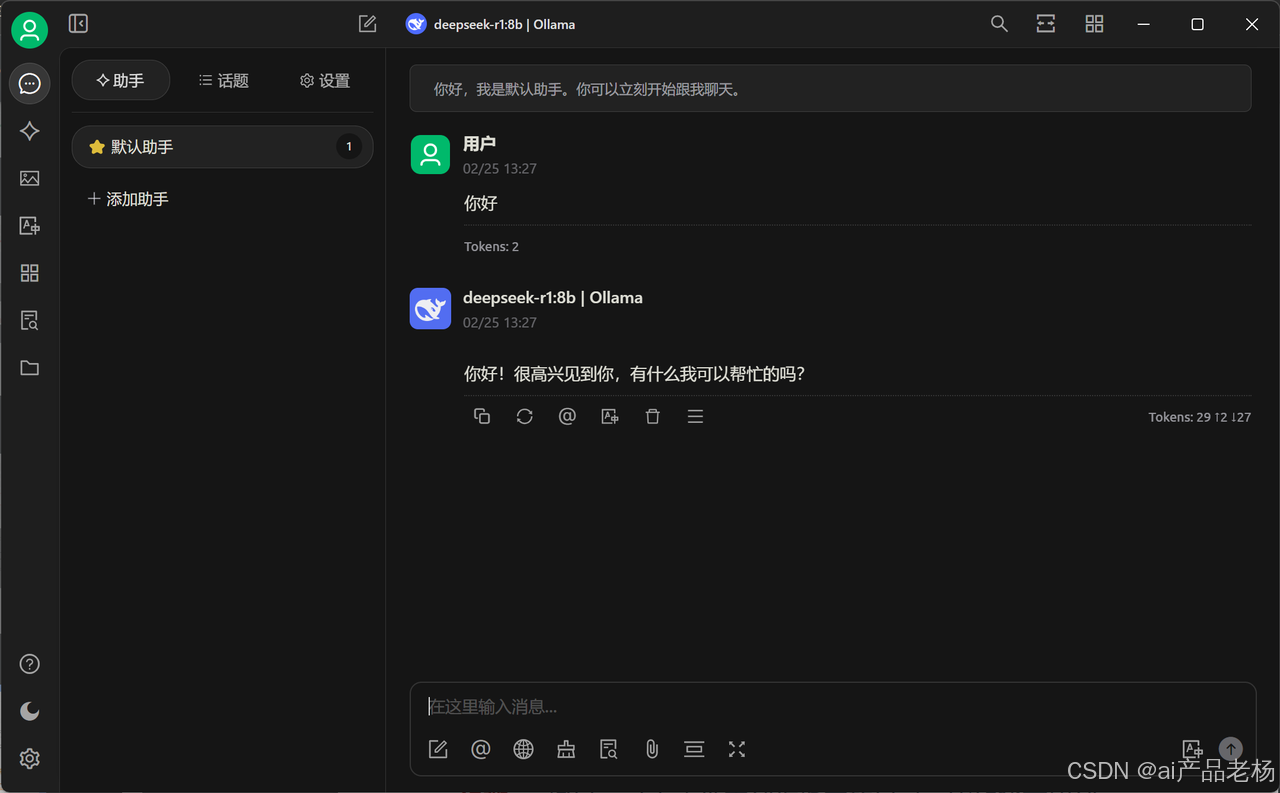
Task: Delete the deepseek reply with trash icon
Action: tap(653, 417)
